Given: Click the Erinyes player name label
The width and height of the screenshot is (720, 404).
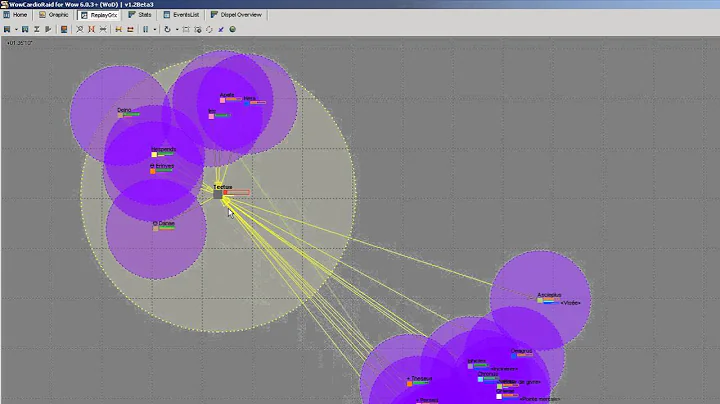Looking at the screenshot, I should 164,166.
